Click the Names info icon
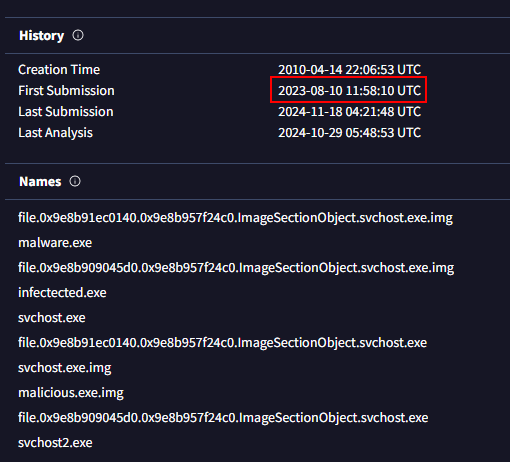 click(x=75, y=181)
